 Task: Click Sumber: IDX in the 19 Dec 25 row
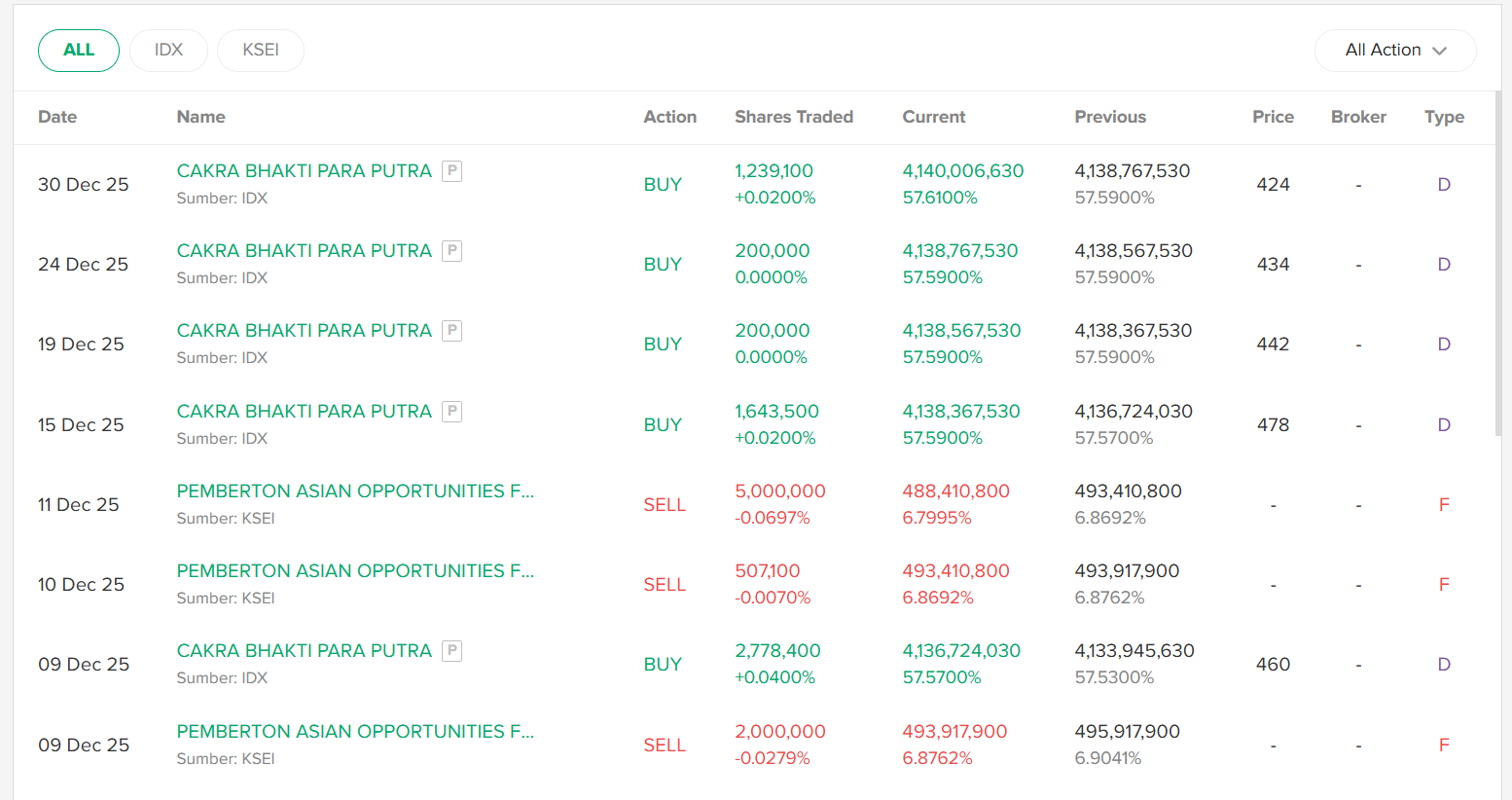tap(222, 358)
